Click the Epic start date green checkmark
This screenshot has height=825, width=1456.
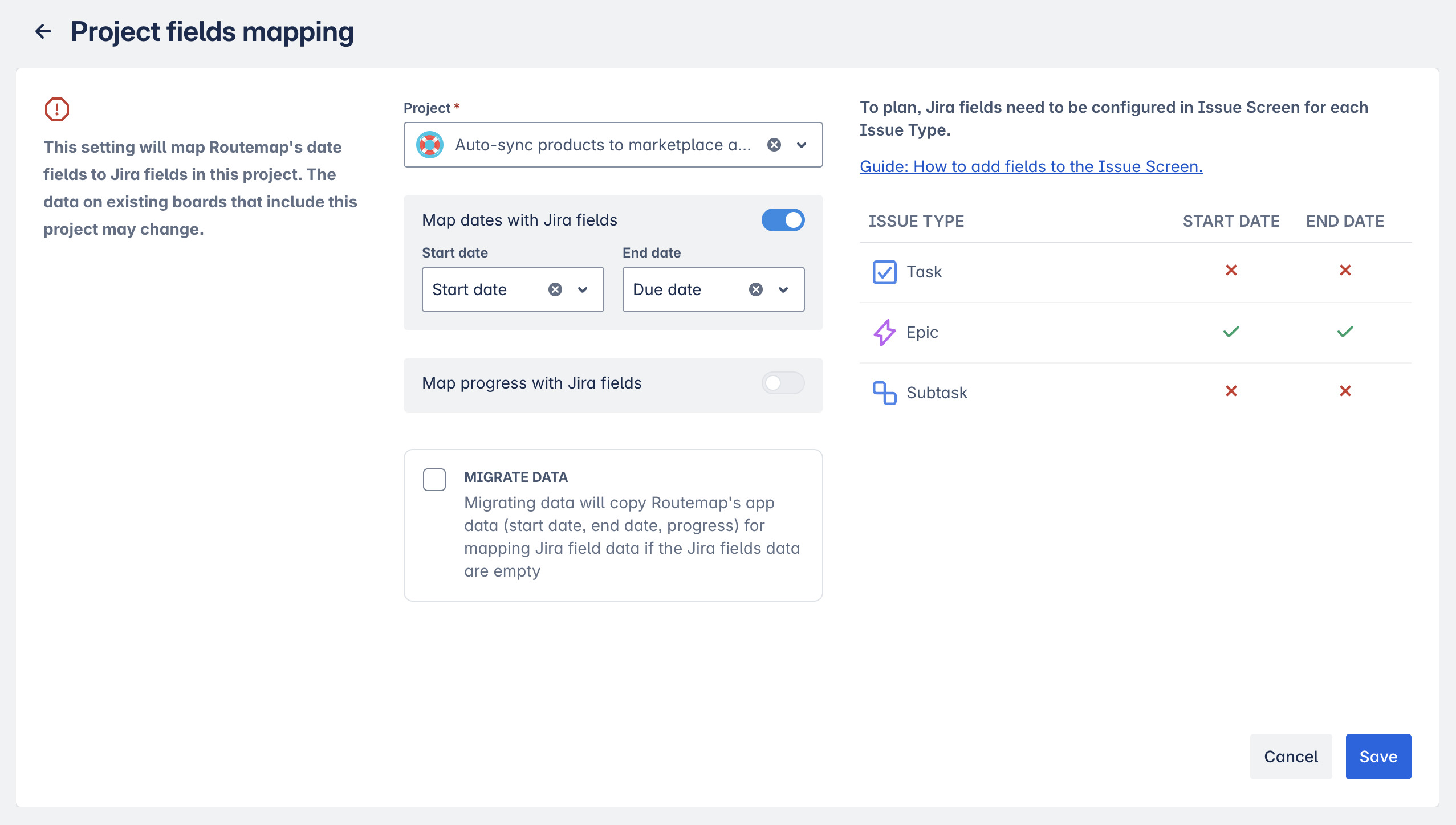[x=1231, y=332]
